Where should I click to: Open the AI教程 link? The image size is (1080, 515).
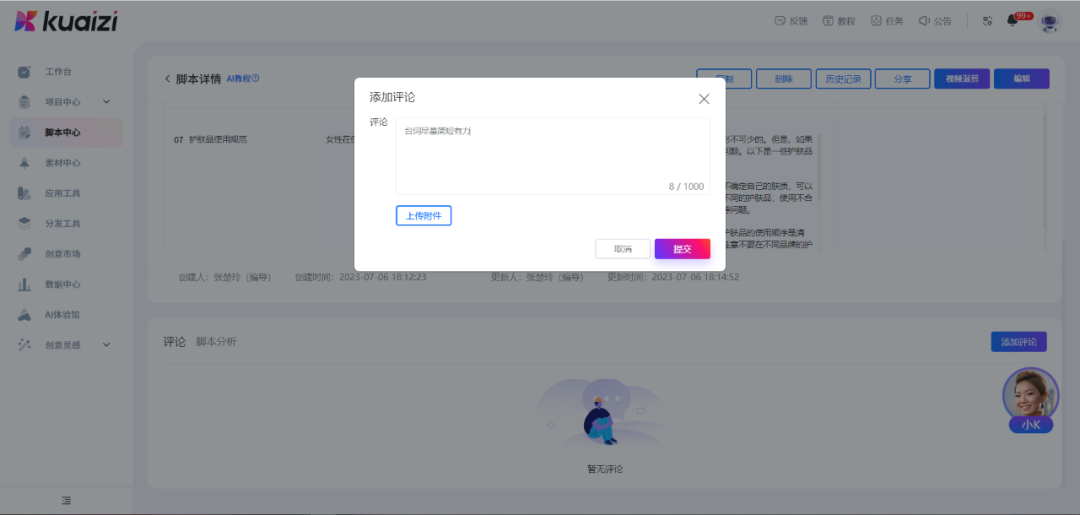(x=242, y=78)
